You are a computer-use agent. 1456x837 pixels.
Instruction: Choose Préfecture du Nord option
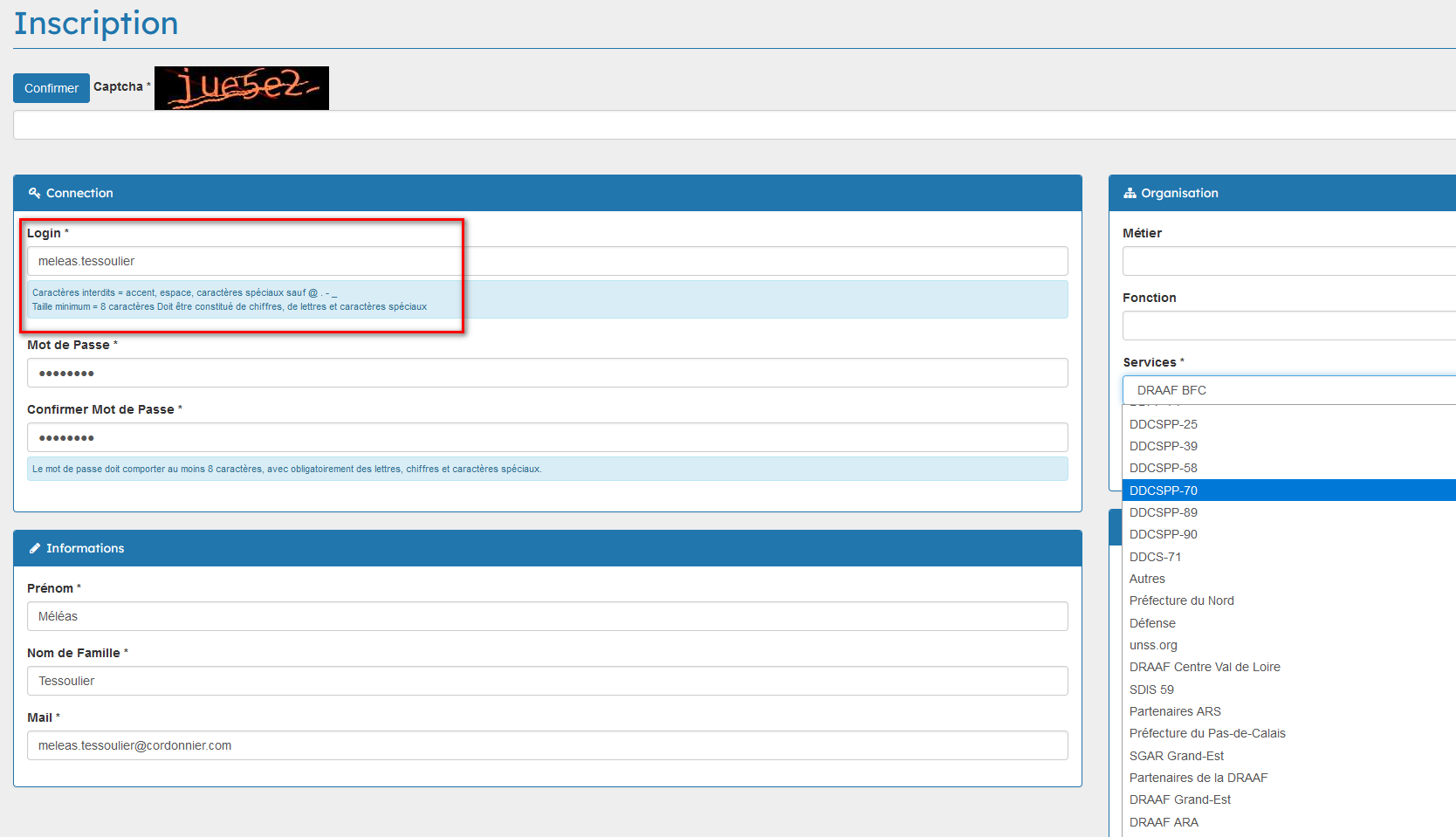click(x=1181, y=600)
